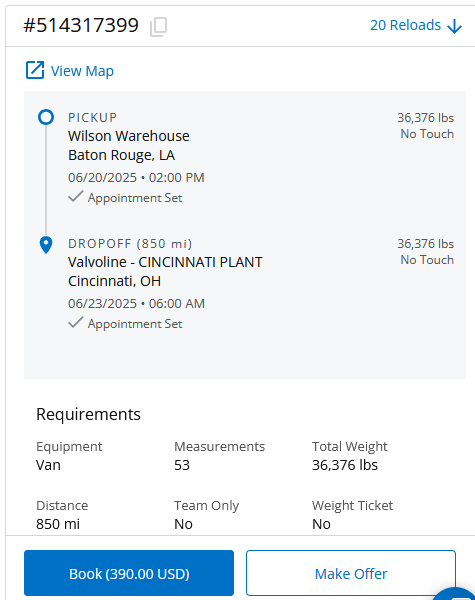Select the load number #514317399
The height and width of the screenshot is (600, 475).
pos(81,26)
